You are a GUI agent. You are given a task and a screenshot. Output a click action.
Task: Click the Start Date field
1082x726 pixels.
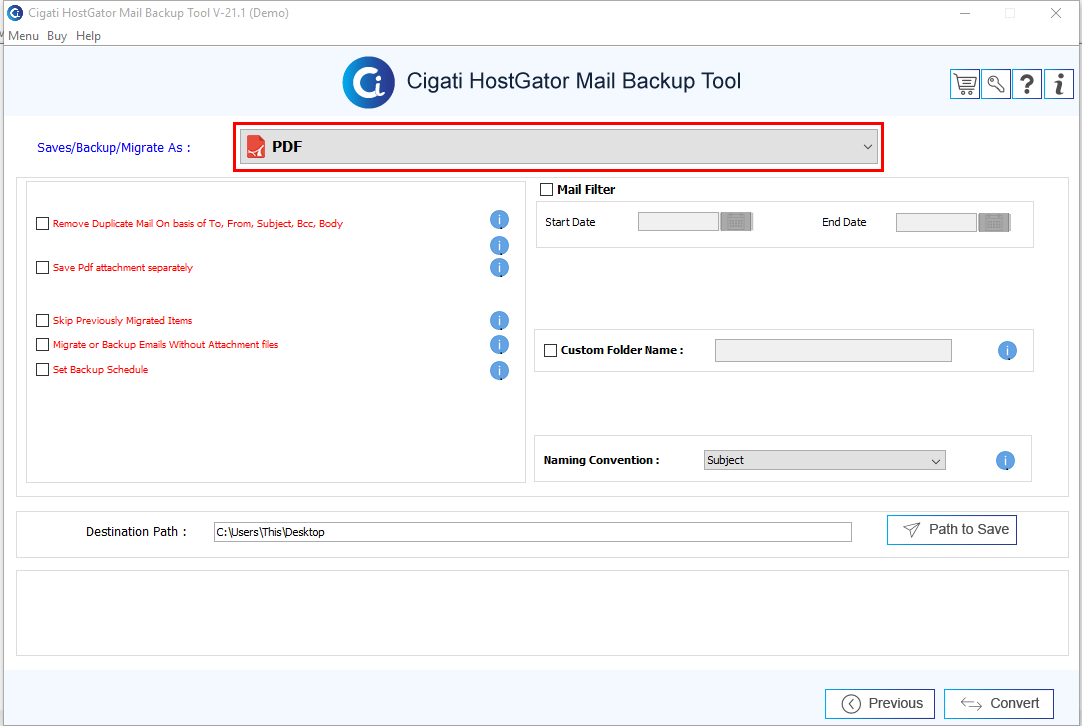point(678,222)
